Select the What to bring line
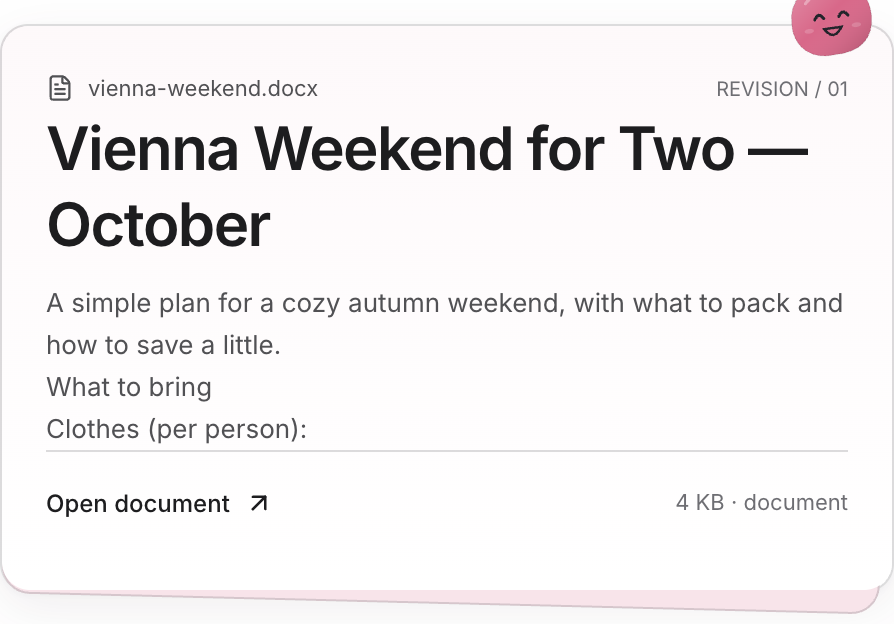This screenshot has height=624, width=894. coord(129,387)
